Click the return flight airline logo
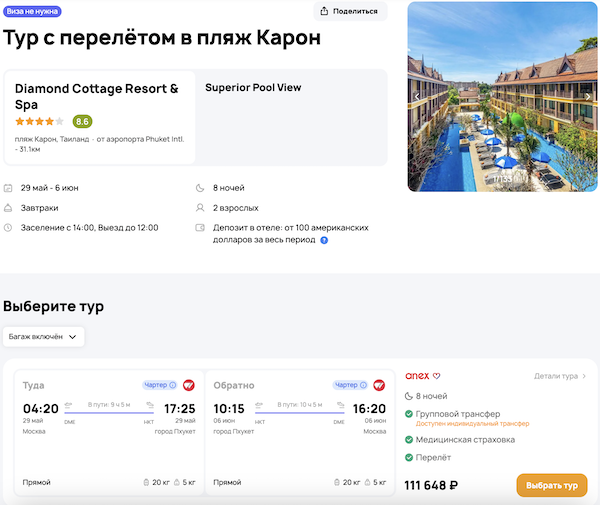Image resolution: width=600 pixels, height=505 pixels. [378, 385]
